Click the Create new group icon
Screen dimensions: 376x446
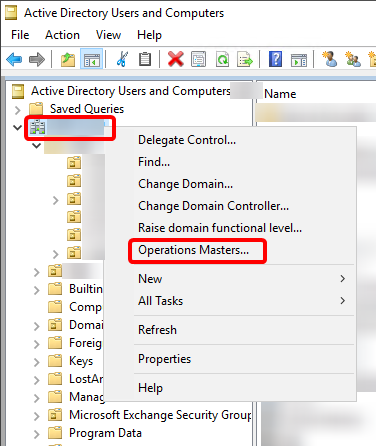click(x=353, y=59)
